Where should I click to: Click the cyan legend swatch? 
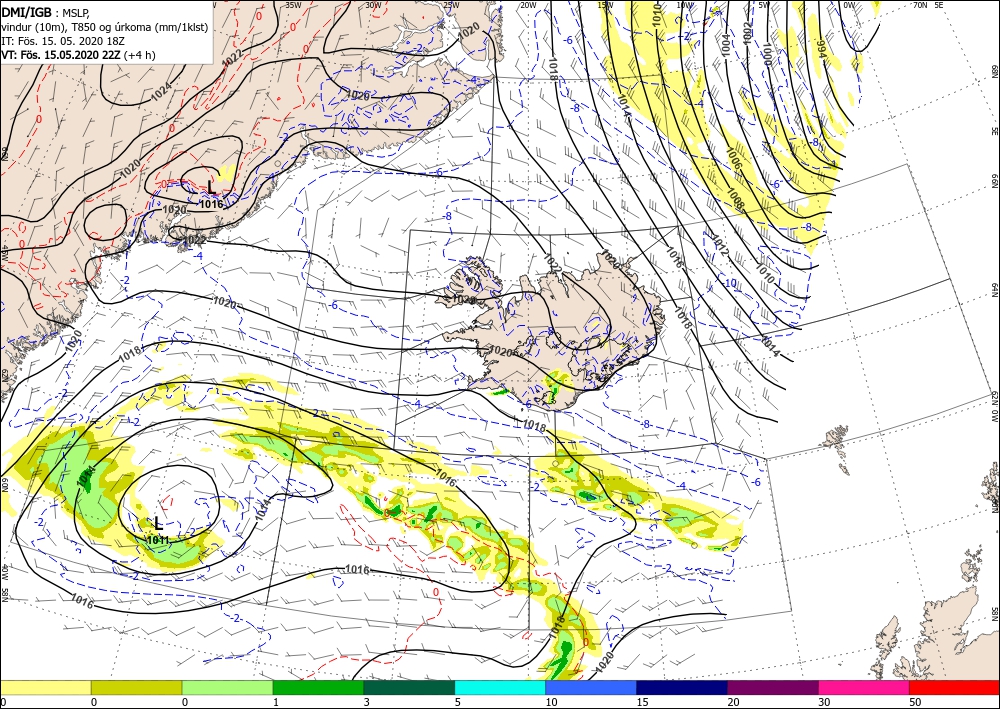500,687
